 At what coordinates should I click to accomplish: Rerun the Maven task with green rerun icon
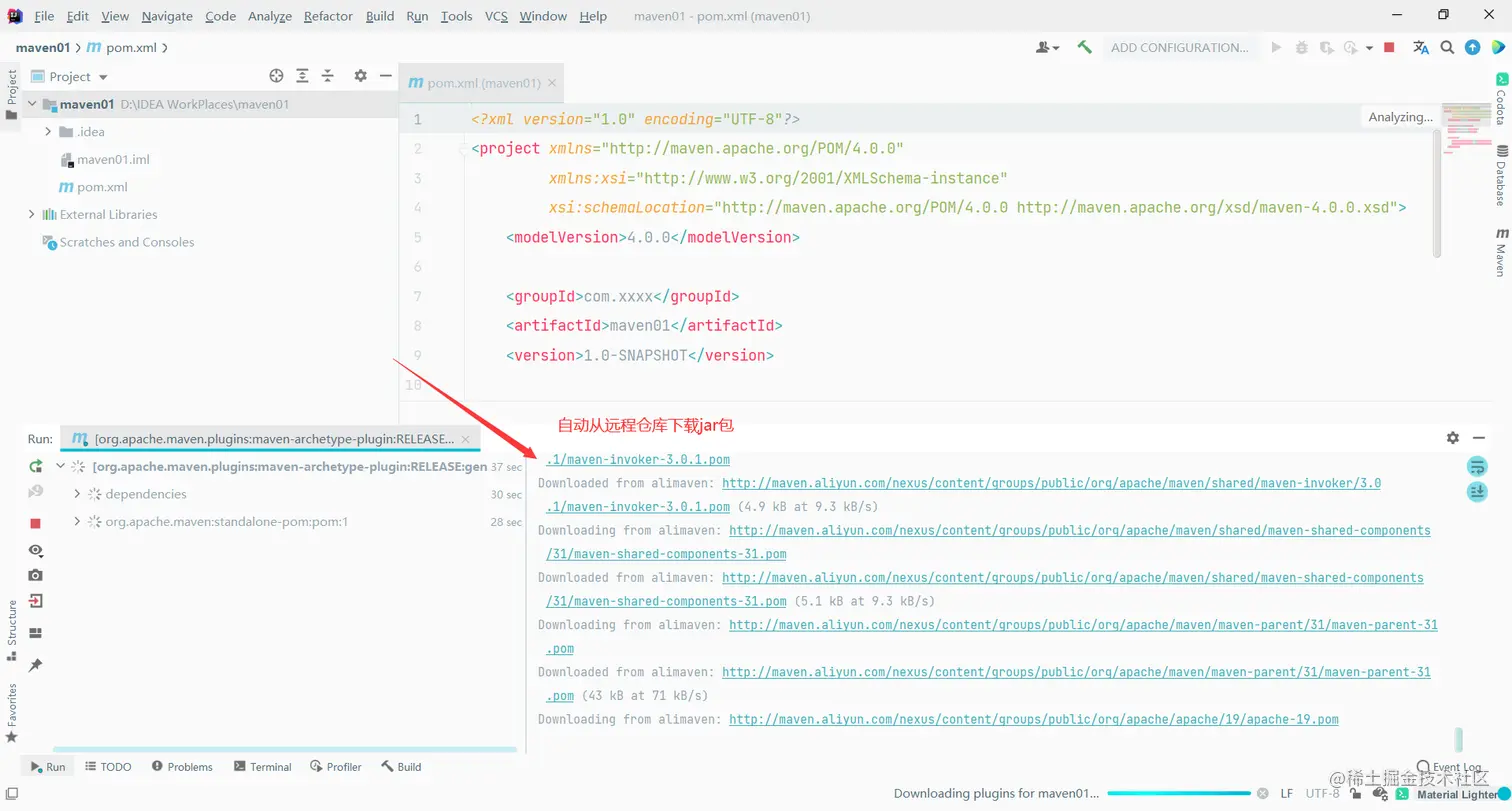(36, 466)
